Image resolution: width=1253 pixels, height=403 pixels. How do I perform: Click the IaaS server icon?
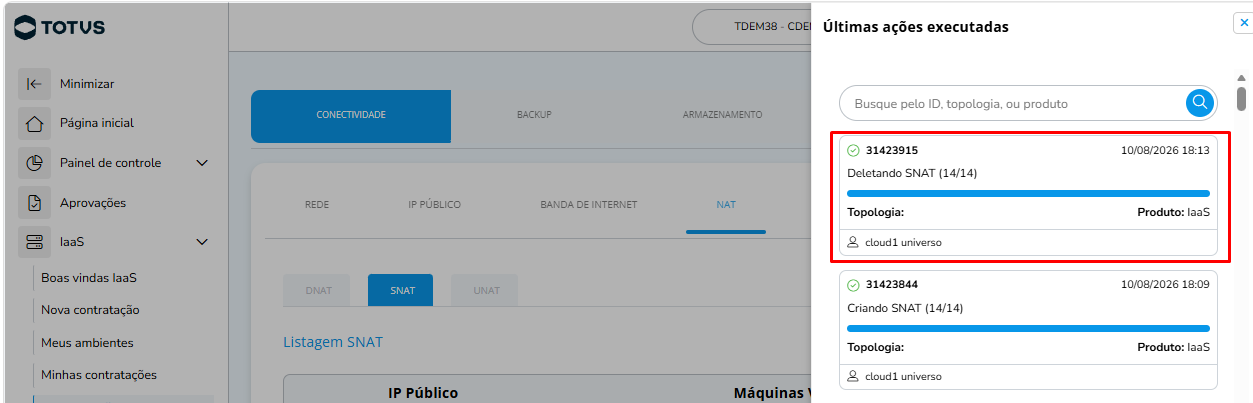[34, 242]
